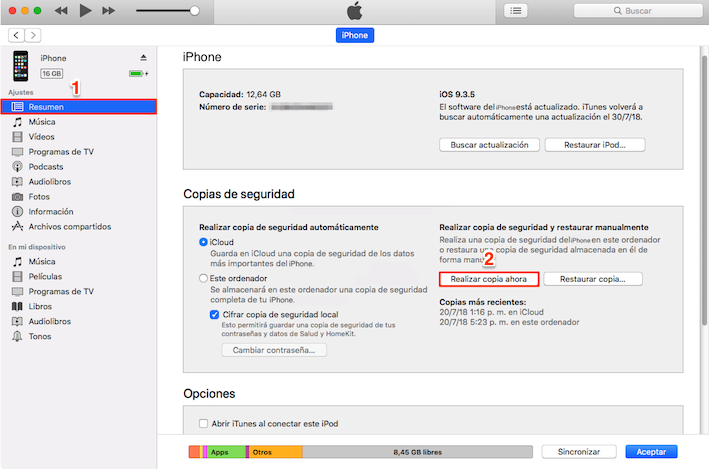Open the list view icon button
The width and height of the screenshot is (709, 469).
(516, 10)
